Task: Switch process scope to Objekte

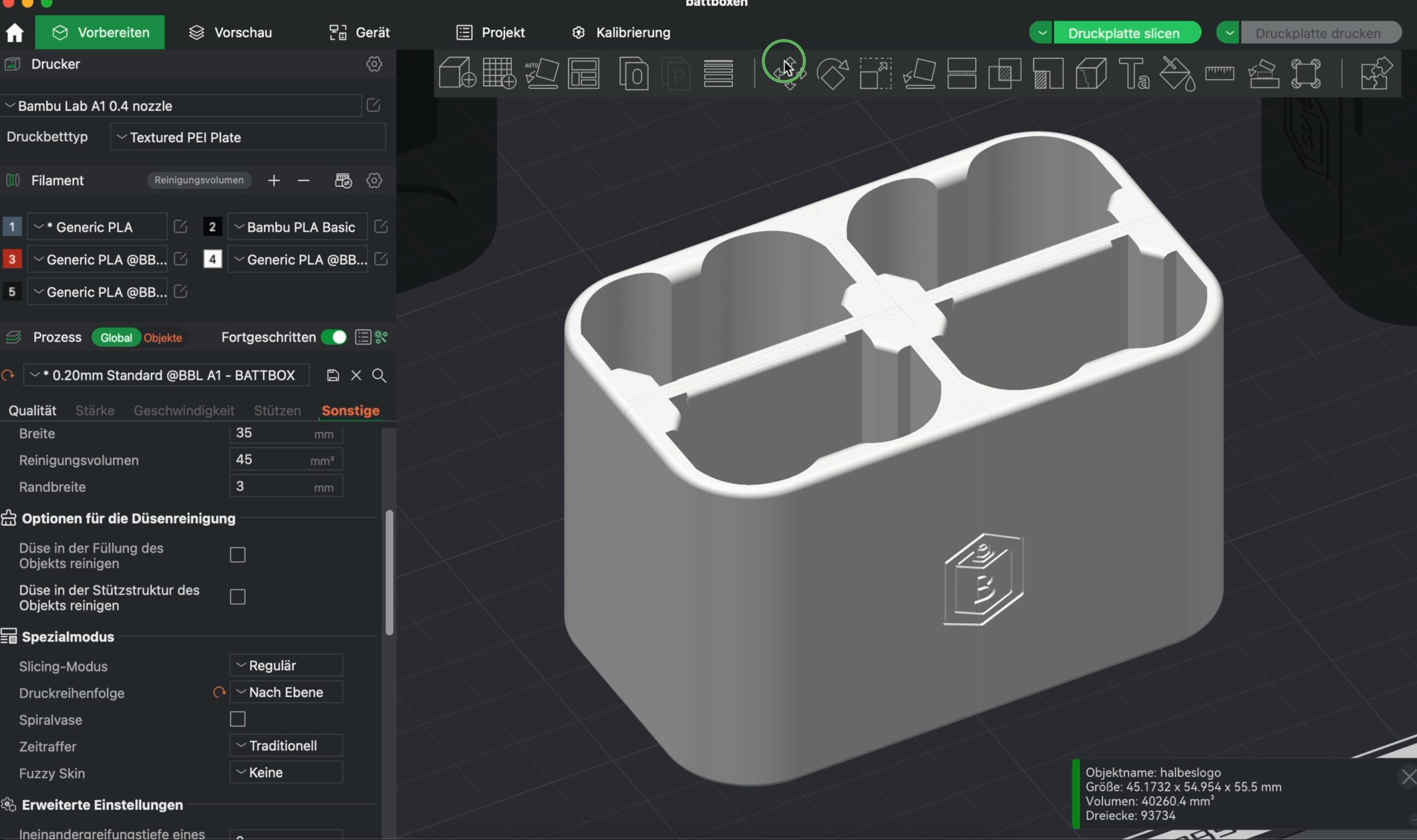Action: 163,338
